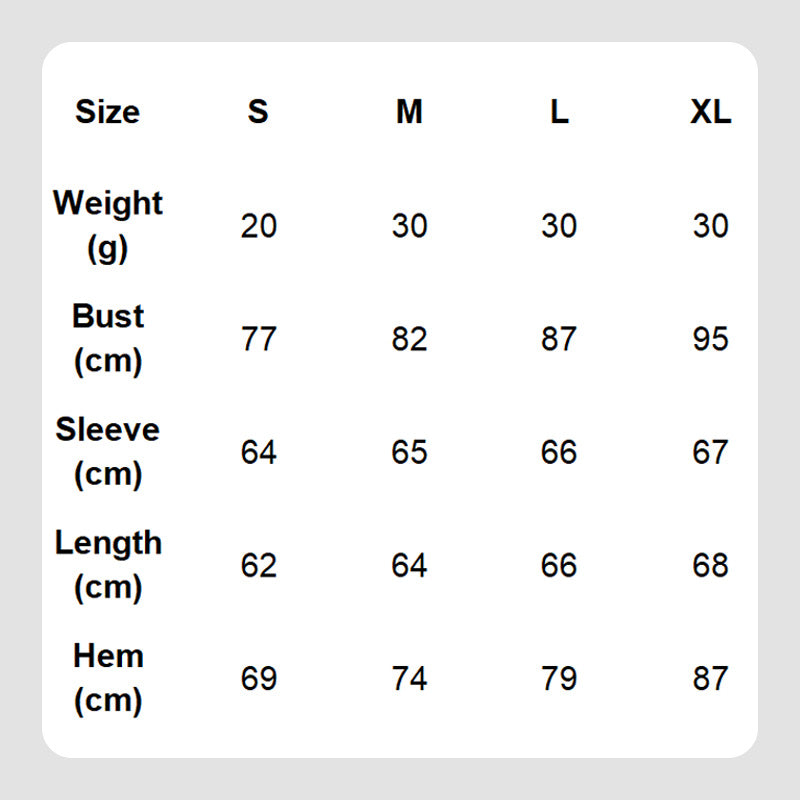This screenshot has width=800, height=800.
Task: Select the sleeve value 65 for size M
Action: point(409,452)
